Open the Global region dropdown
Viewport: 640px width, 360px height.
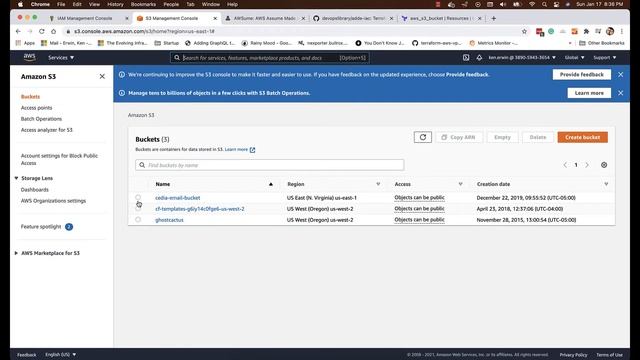[574, 58]
